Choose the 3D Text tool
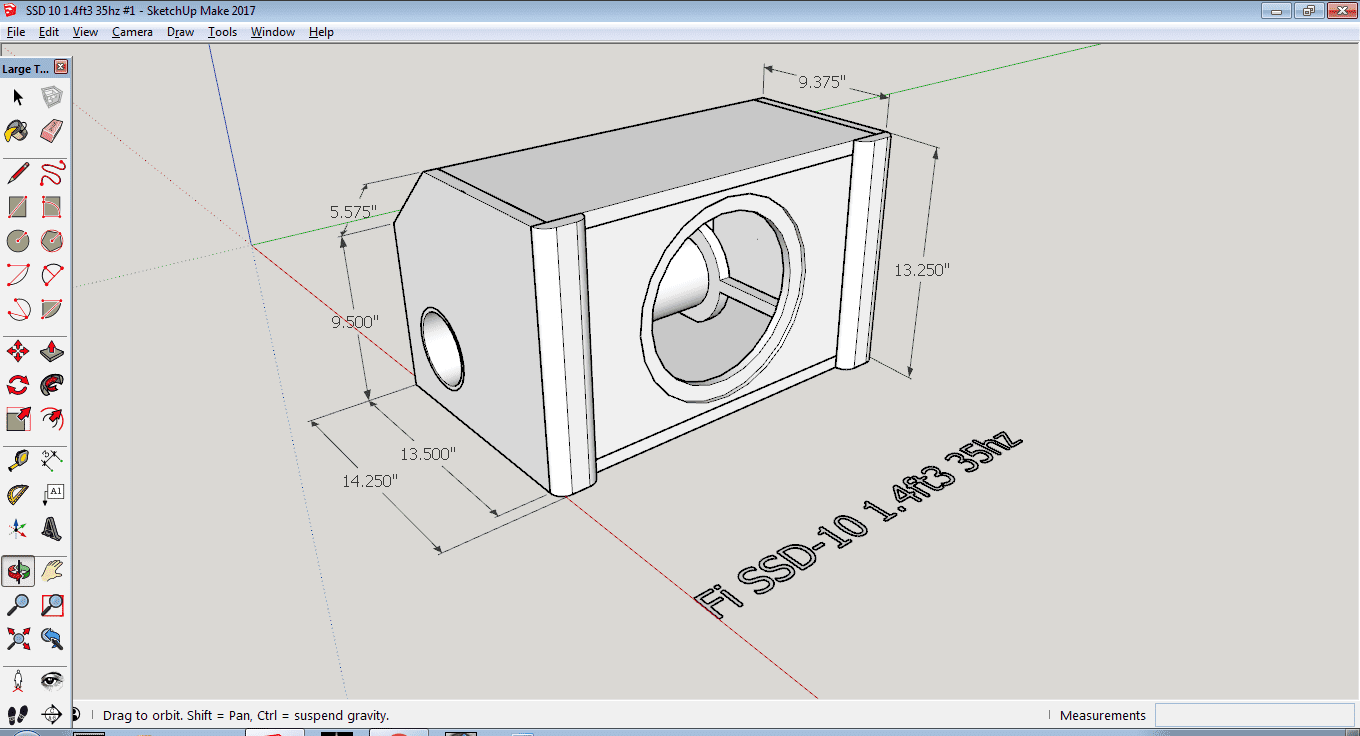 point(52,529)
